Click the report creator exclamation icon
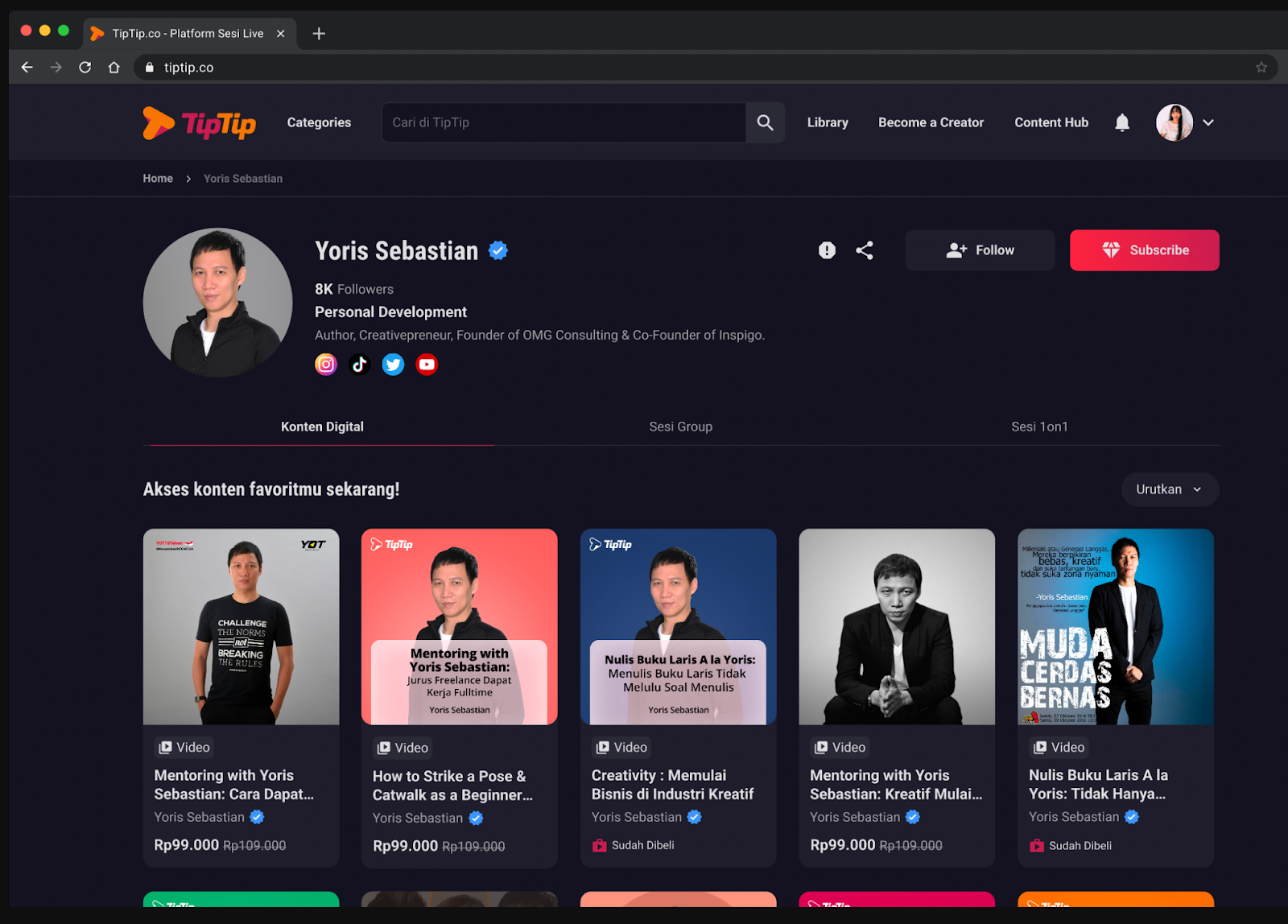The image size is (1288, 924). click(x=827, y=250)
